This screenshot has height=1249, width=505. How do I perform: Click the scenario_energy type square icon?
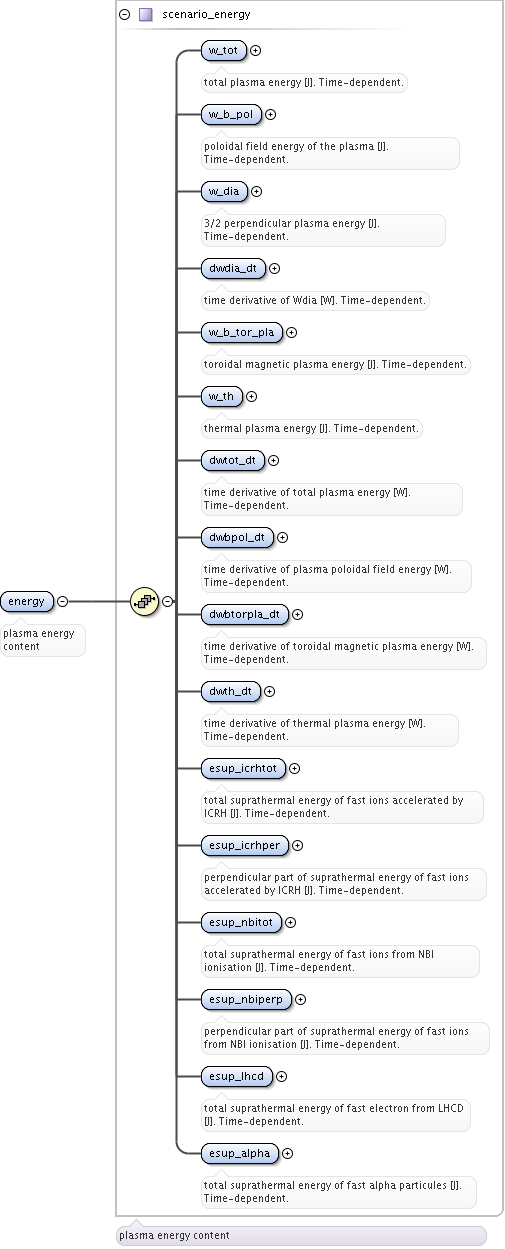(x=146, y=15)
